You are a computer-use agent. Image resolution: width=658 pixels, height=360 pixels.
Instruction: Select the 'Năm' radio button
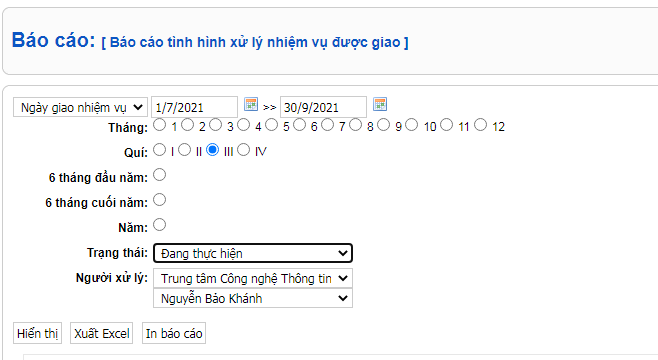(159, 225)
